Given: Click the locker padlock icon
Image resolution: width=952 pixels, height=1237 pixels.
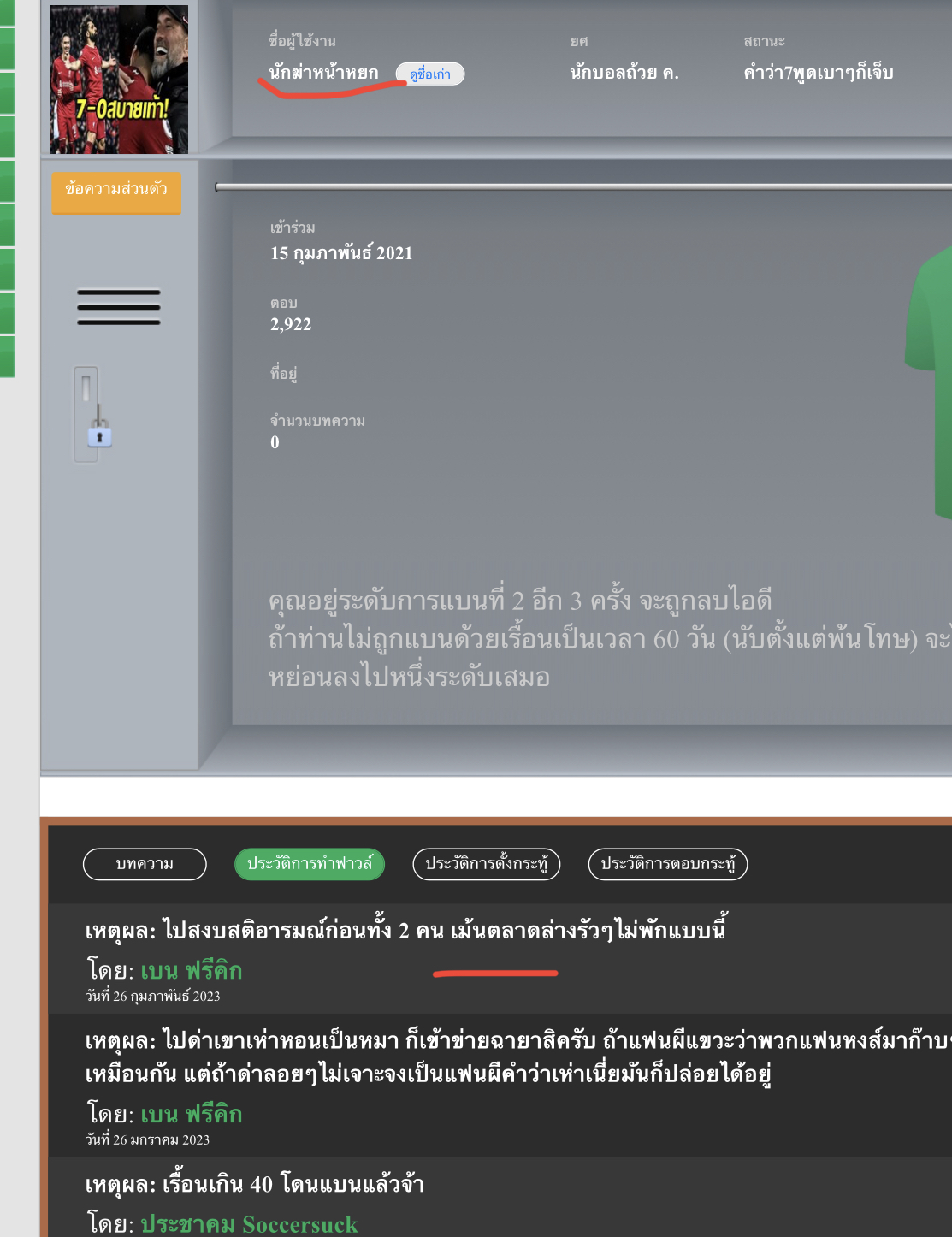Looking at the screenshot, I should point(99,433).
